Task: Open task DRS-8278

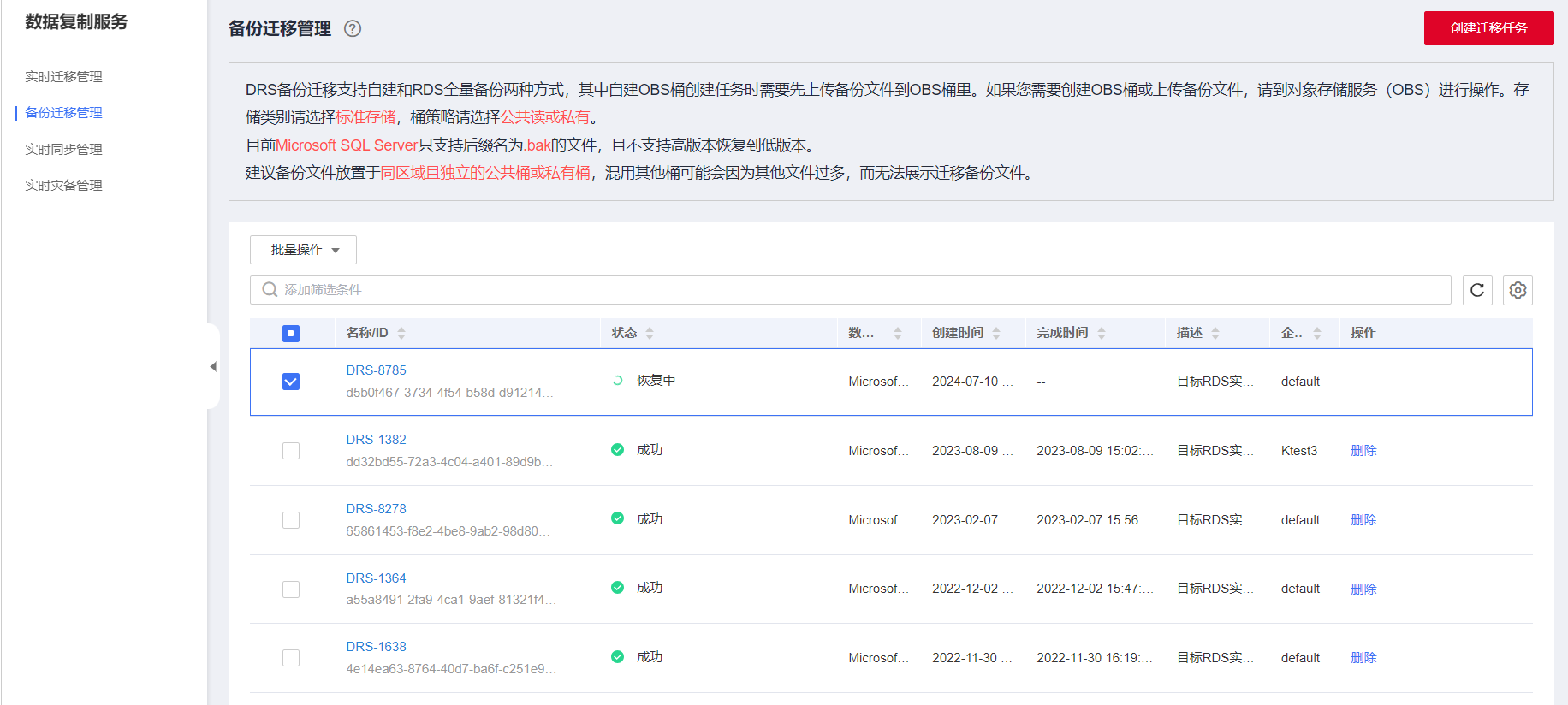Action: pos(376,509)
